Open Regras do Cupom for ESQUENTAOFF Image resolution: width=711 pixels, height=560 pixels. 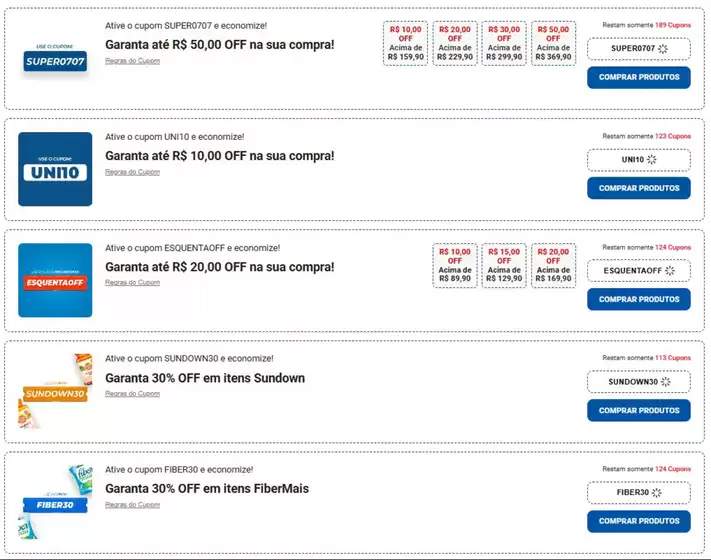click(132, 282)
